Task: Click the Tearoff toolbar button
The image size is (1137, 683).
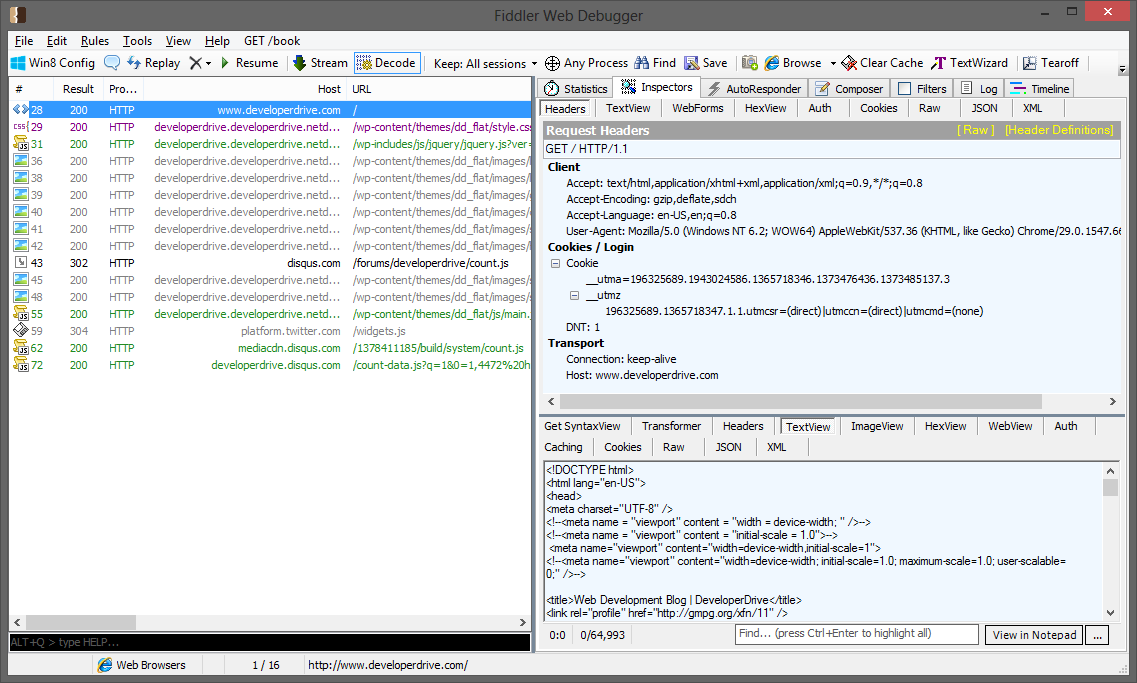Action: (1051, 63)
